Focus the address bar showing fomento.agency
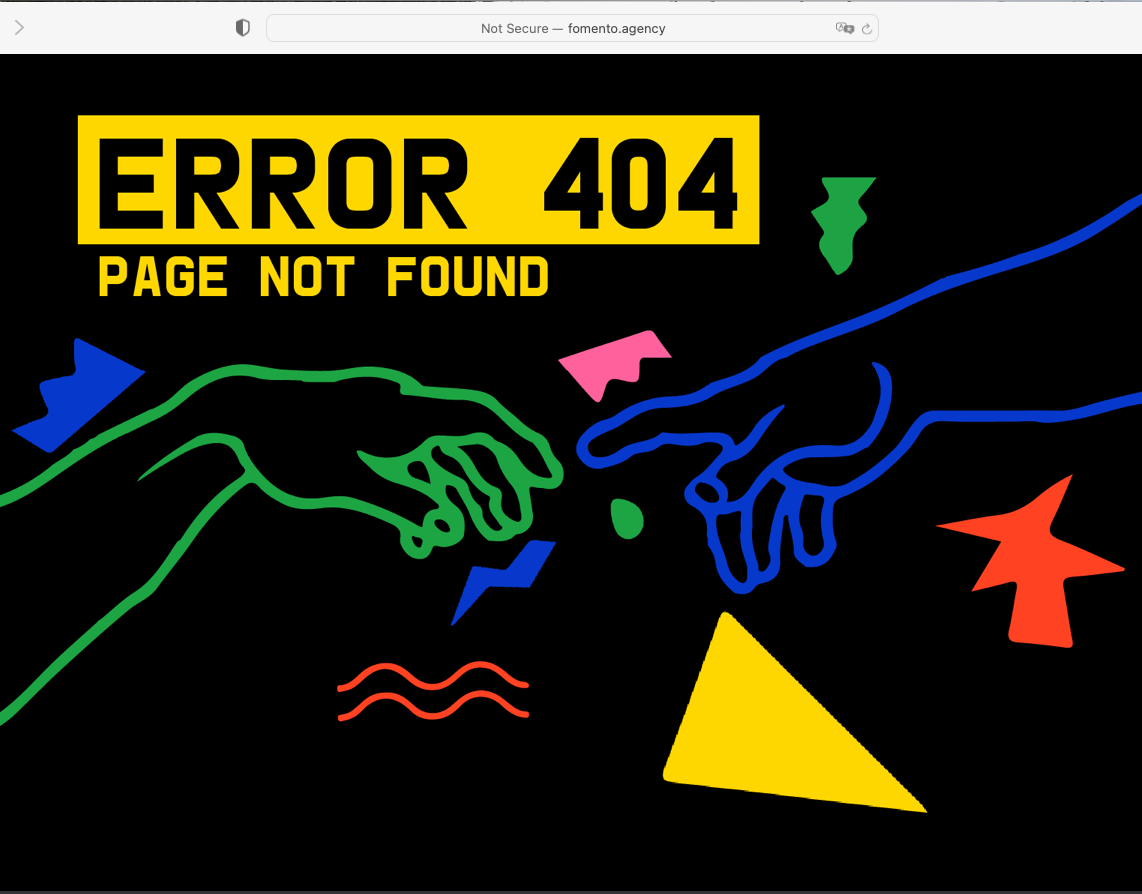Screen dimensions: 1142x894 tap(572, 28)
